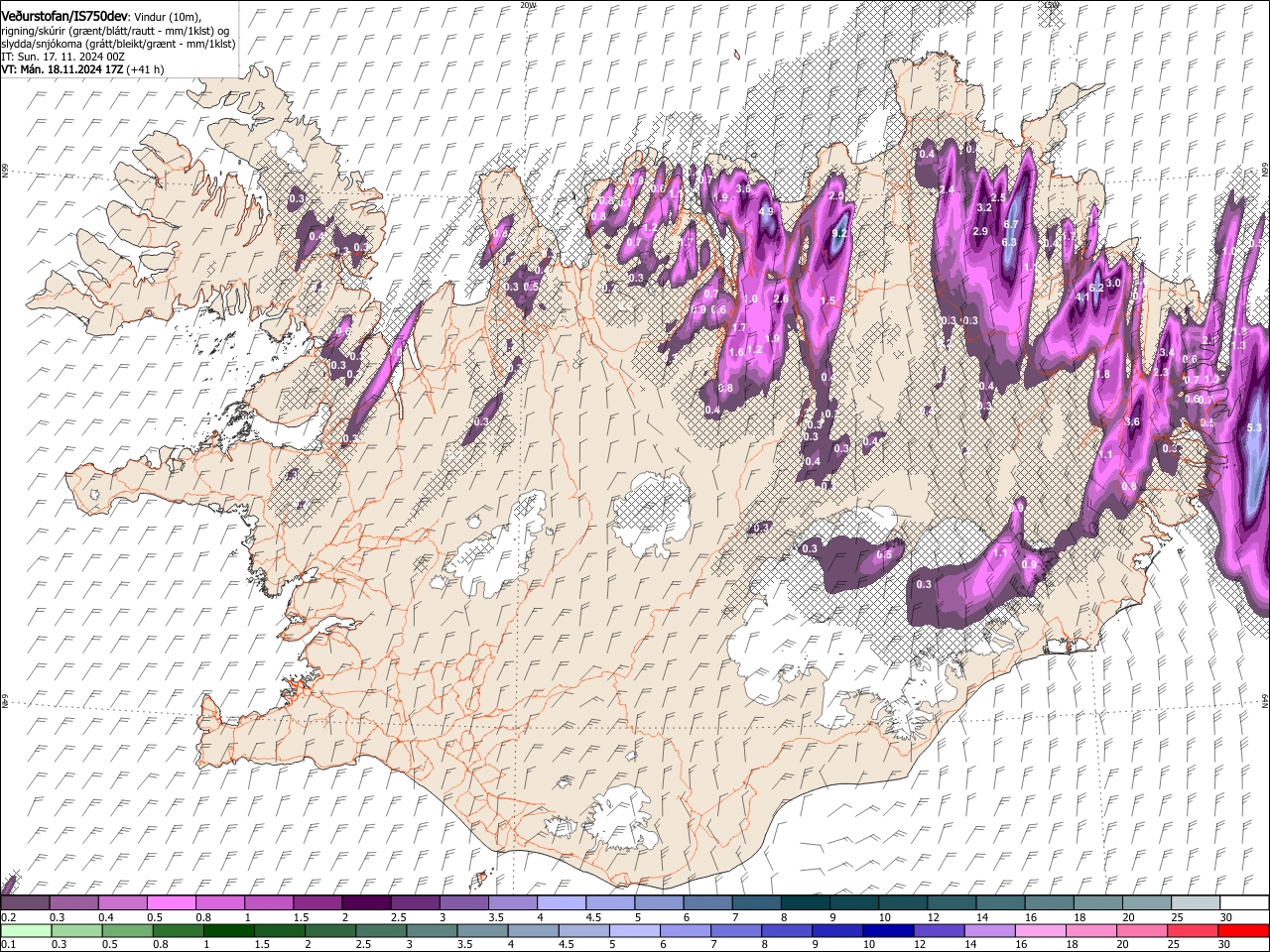Screen dimensions: 1270x952
Task: Click the 'VT: Mán. 18.11.2024 17Z' valid time
Action: [62, 69]
